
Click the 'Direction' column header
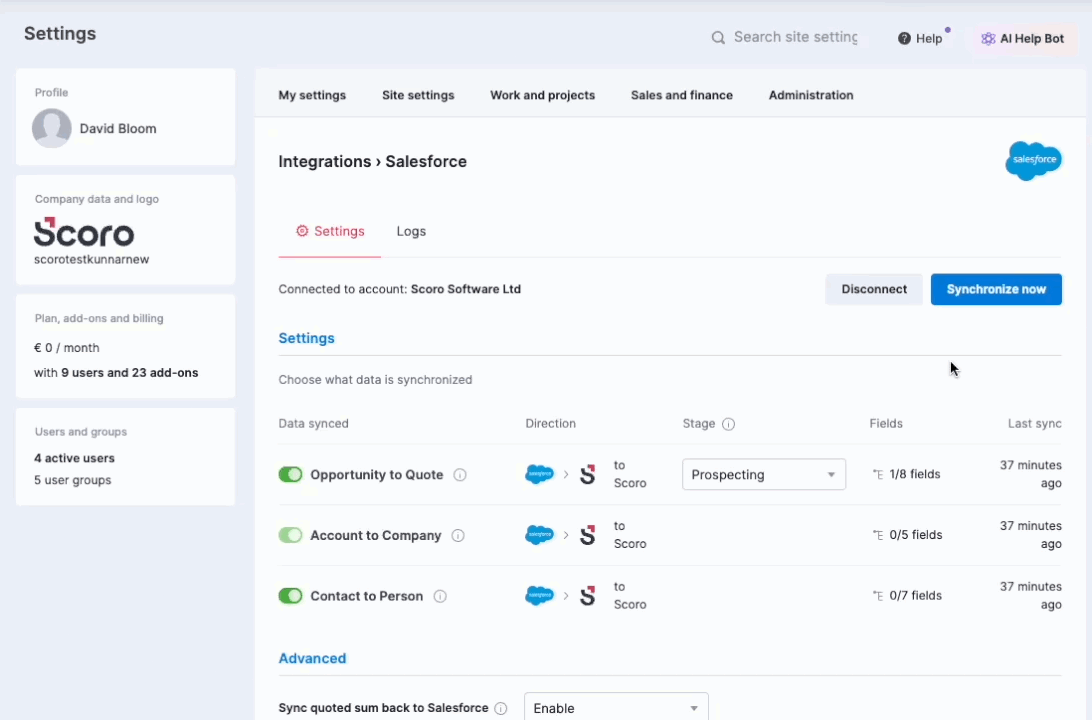[x=550, y=423]
